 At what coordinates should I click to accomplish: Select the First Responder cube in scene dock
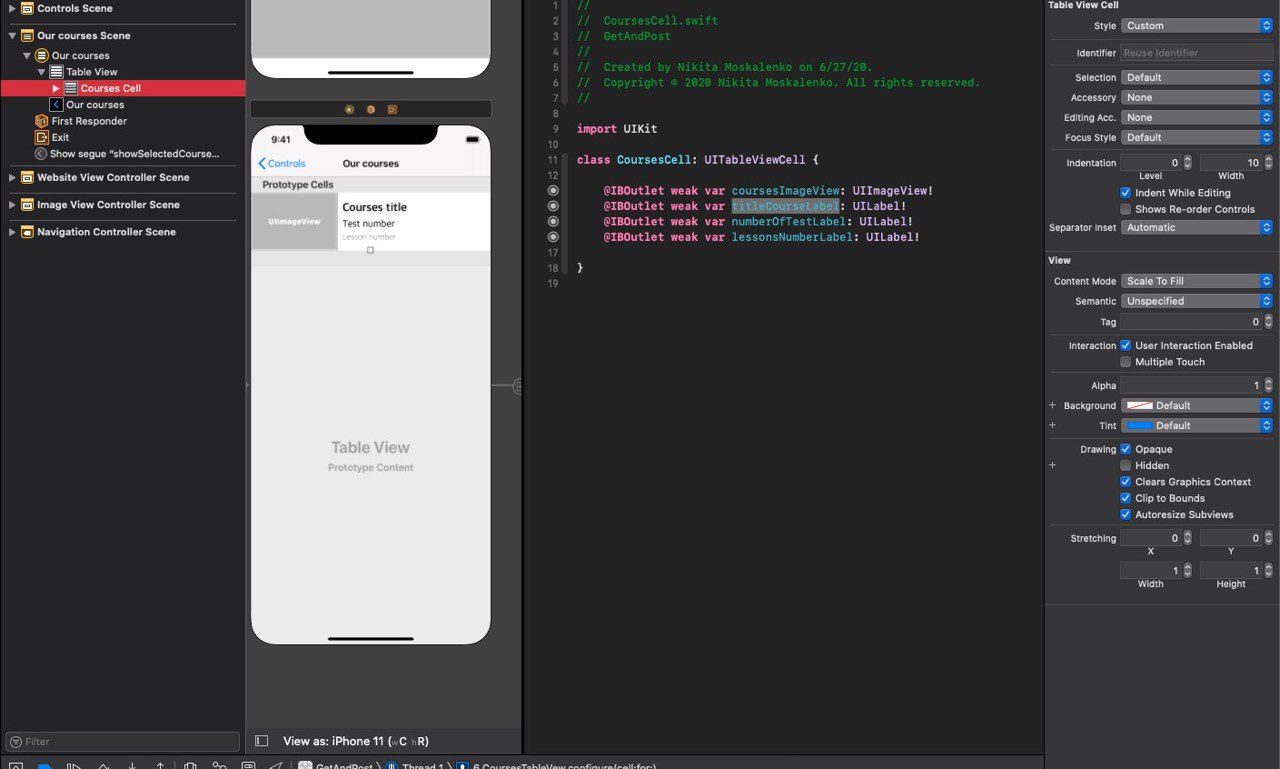(371, 109)
